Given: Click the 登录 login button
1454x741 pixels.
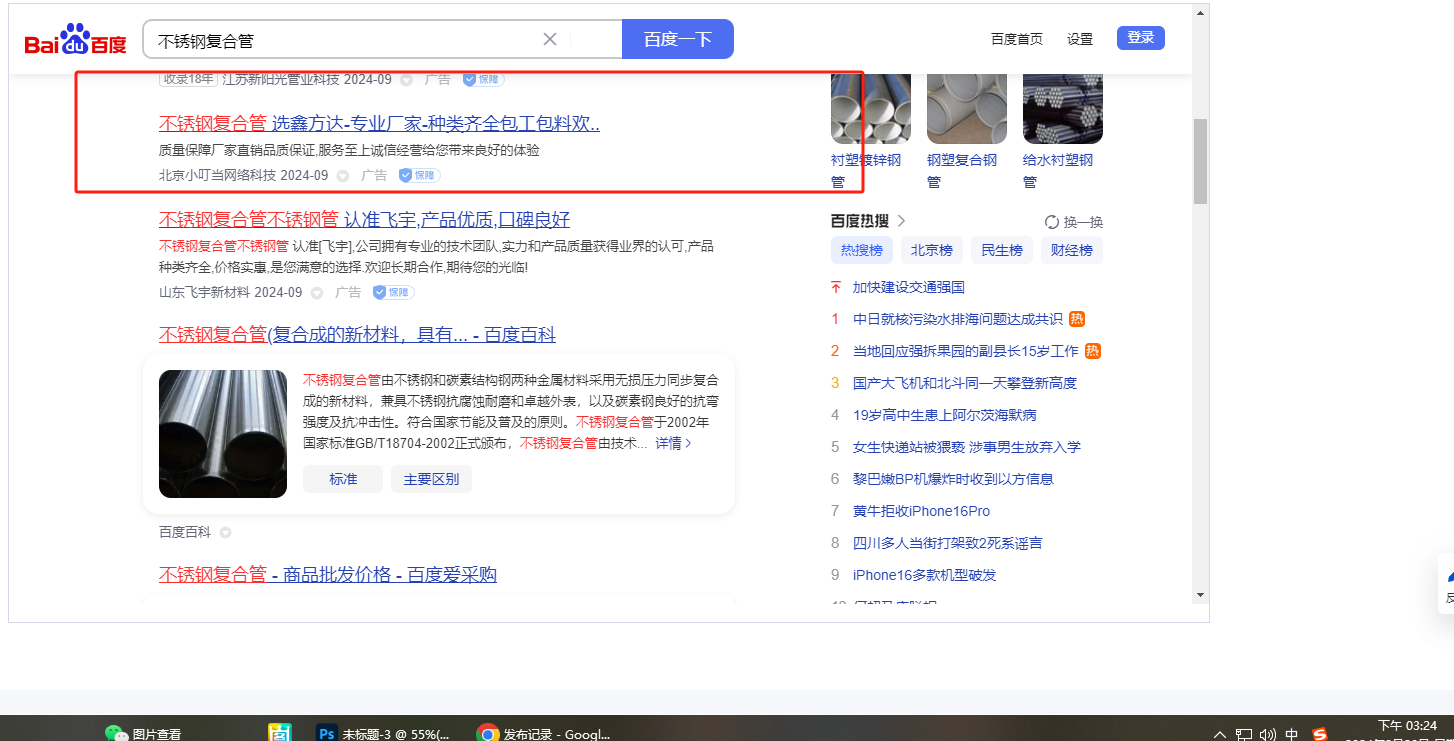Looking at the screenshot, I should pos(1140,38).
